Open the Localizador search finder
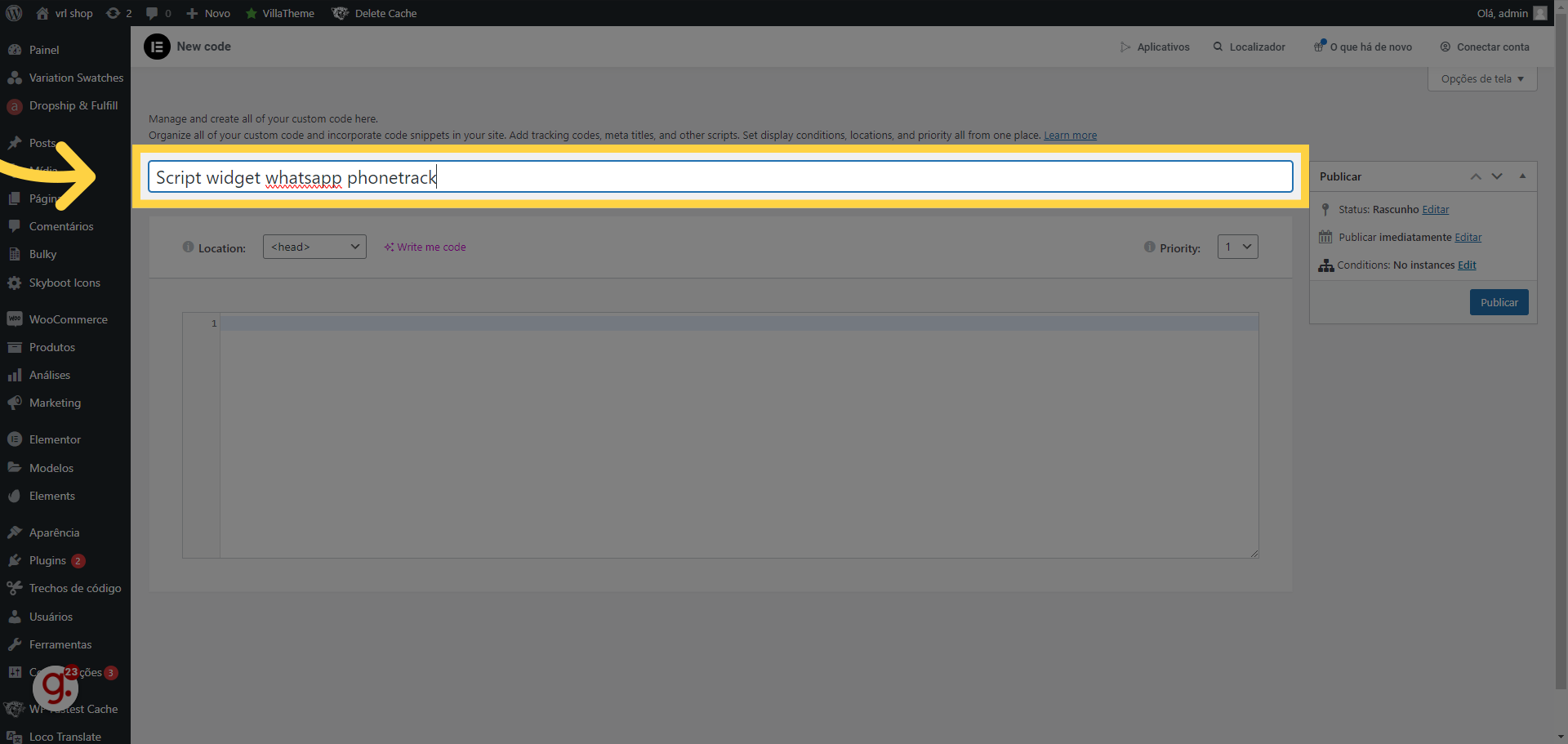Viewport: 1568px width, 744px height. 1249,47
